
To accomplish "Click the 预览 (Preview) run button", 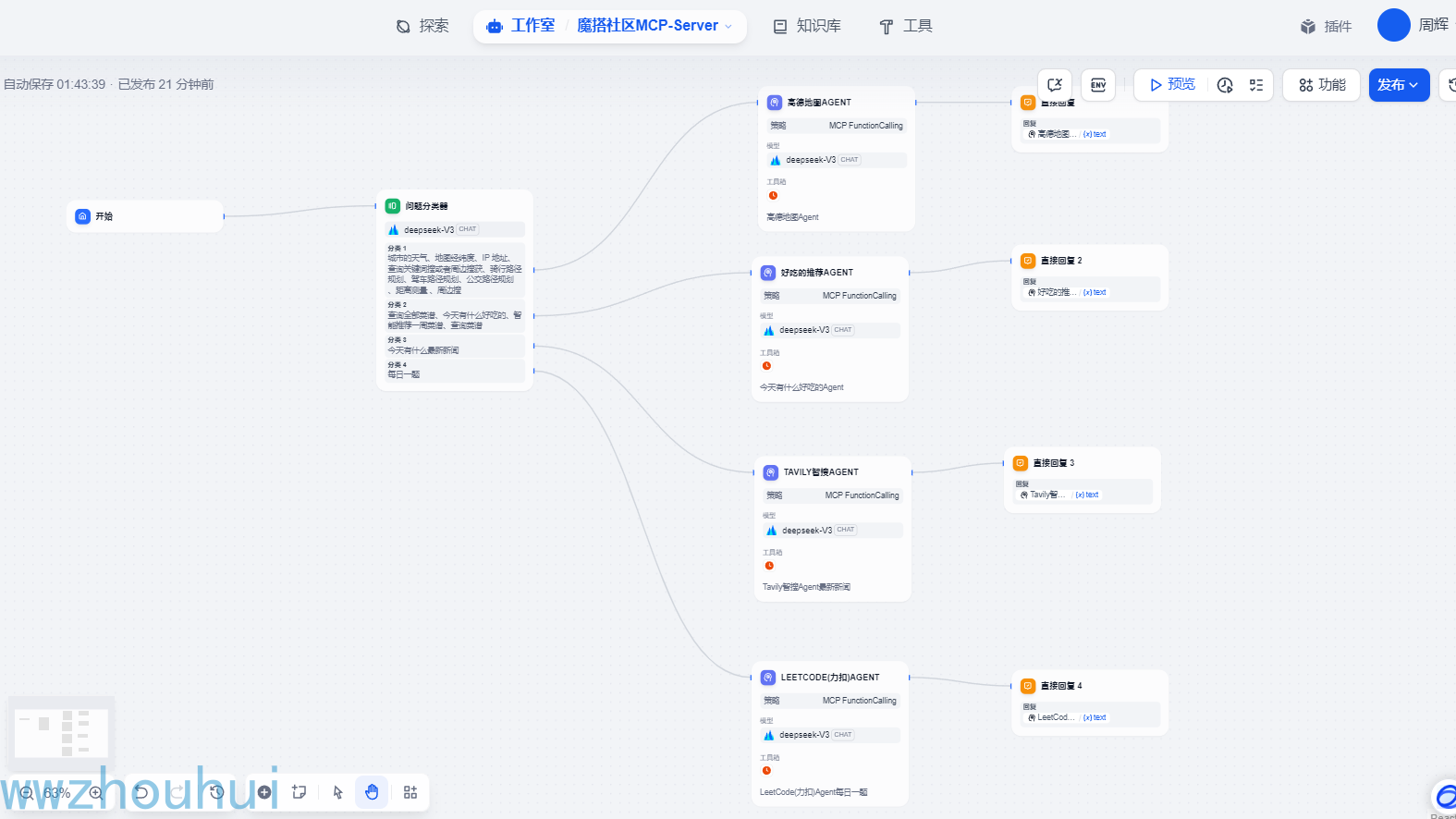I will pos(1172,85).
